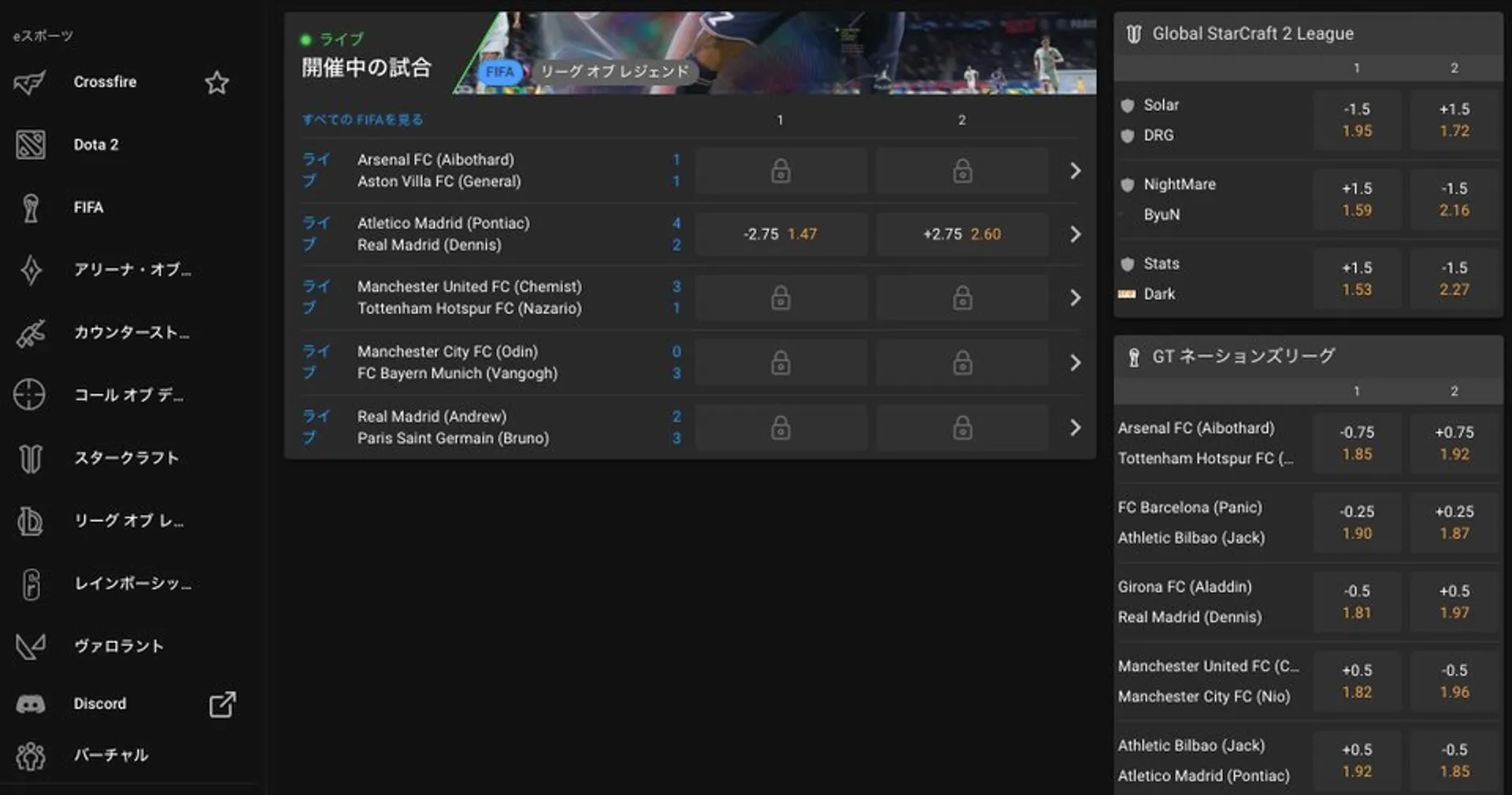Bet FC Barcelona -0.25 at 1.90

point(1357,523)
